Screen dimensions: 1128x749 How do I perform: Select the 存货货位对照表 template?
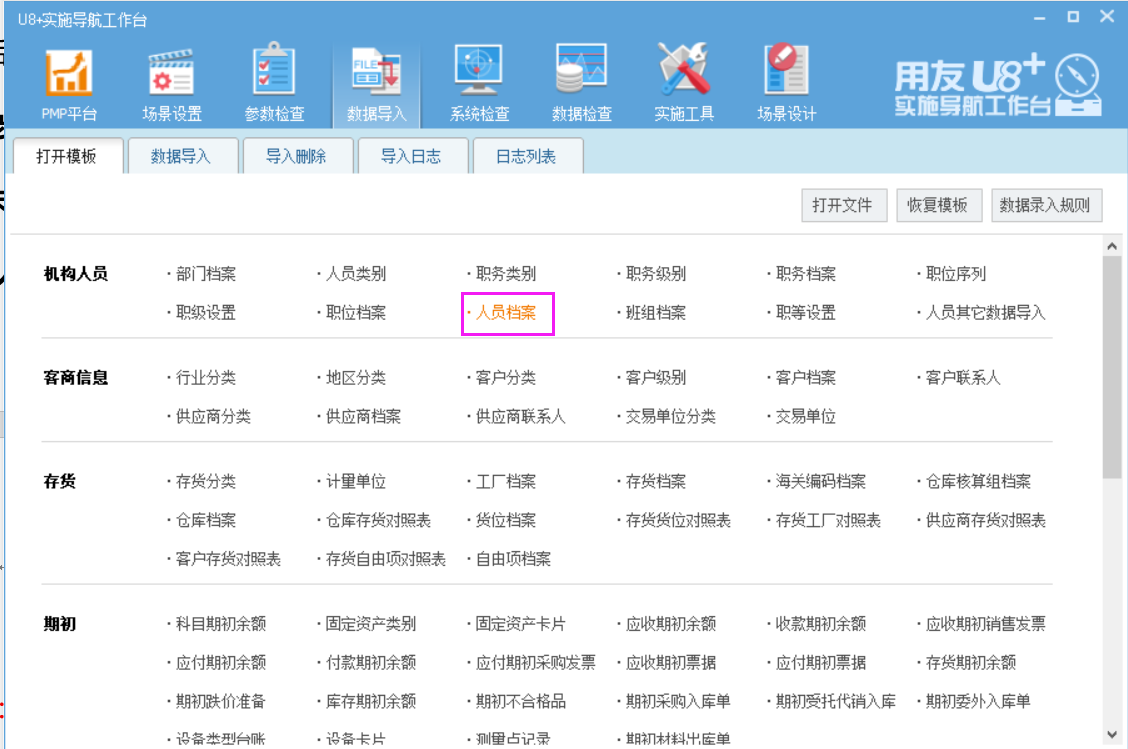point(678,520)
